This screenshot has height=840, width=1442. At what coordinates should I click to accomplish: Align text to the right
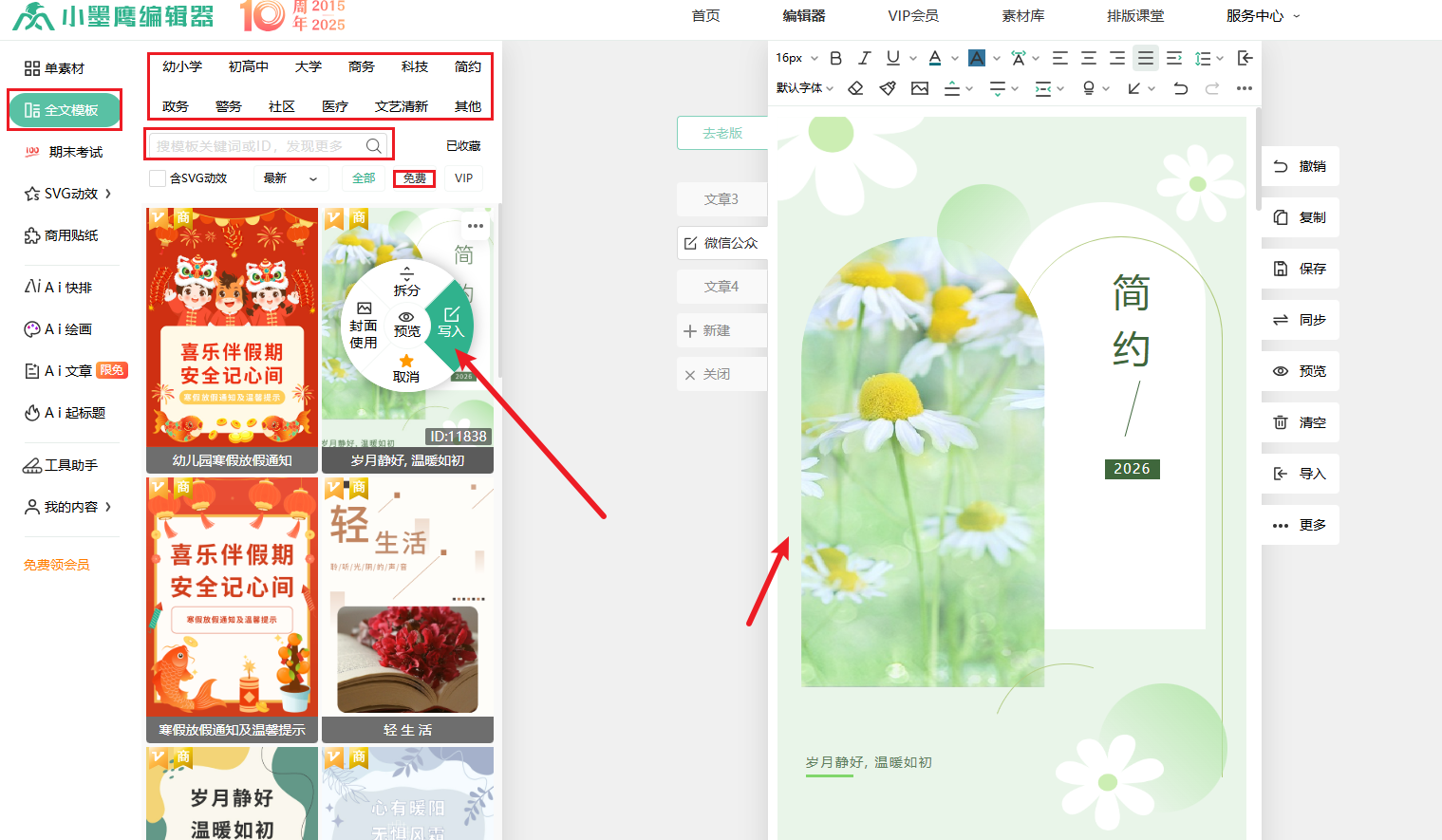[x=1117, y=58]
